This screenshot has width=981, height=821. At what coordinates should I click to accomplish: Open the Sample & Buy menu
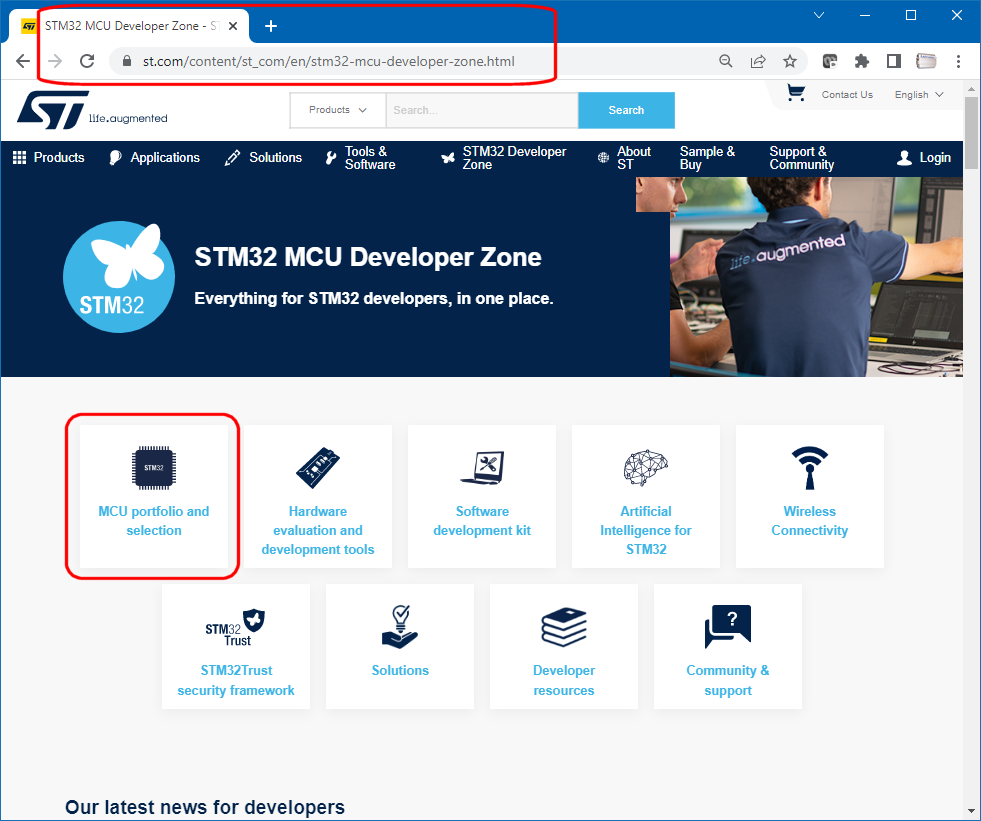click(708, 158)
